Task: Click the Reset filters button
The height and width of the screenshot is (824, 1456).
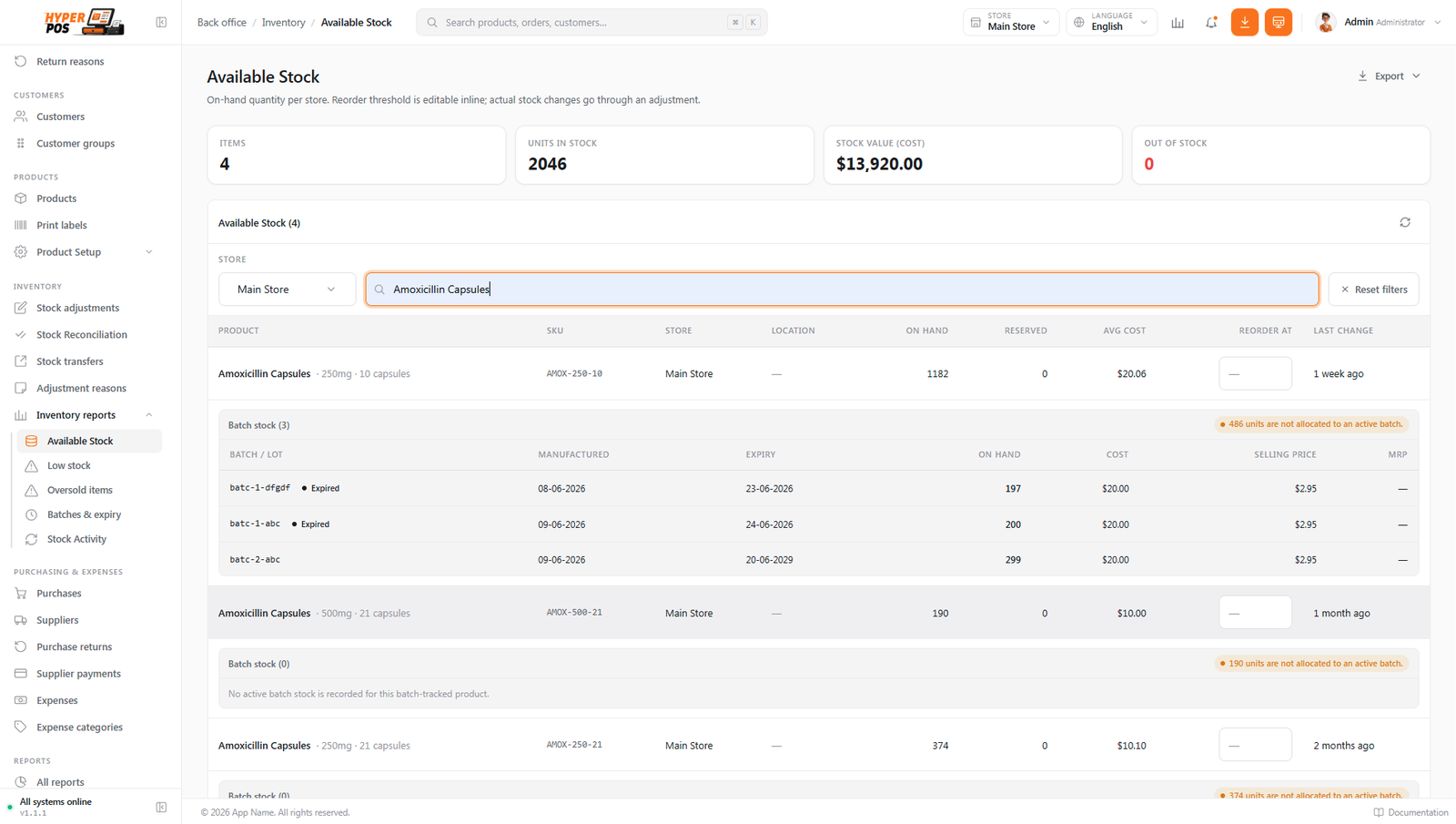Action: point(1373,290)
